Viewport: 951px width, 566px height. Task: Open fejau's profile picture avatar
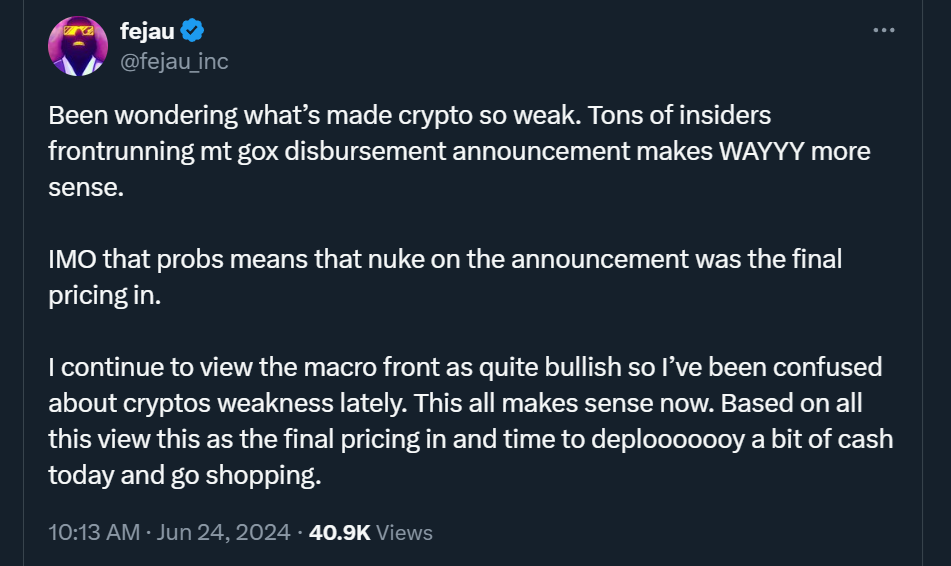[77, 46]
